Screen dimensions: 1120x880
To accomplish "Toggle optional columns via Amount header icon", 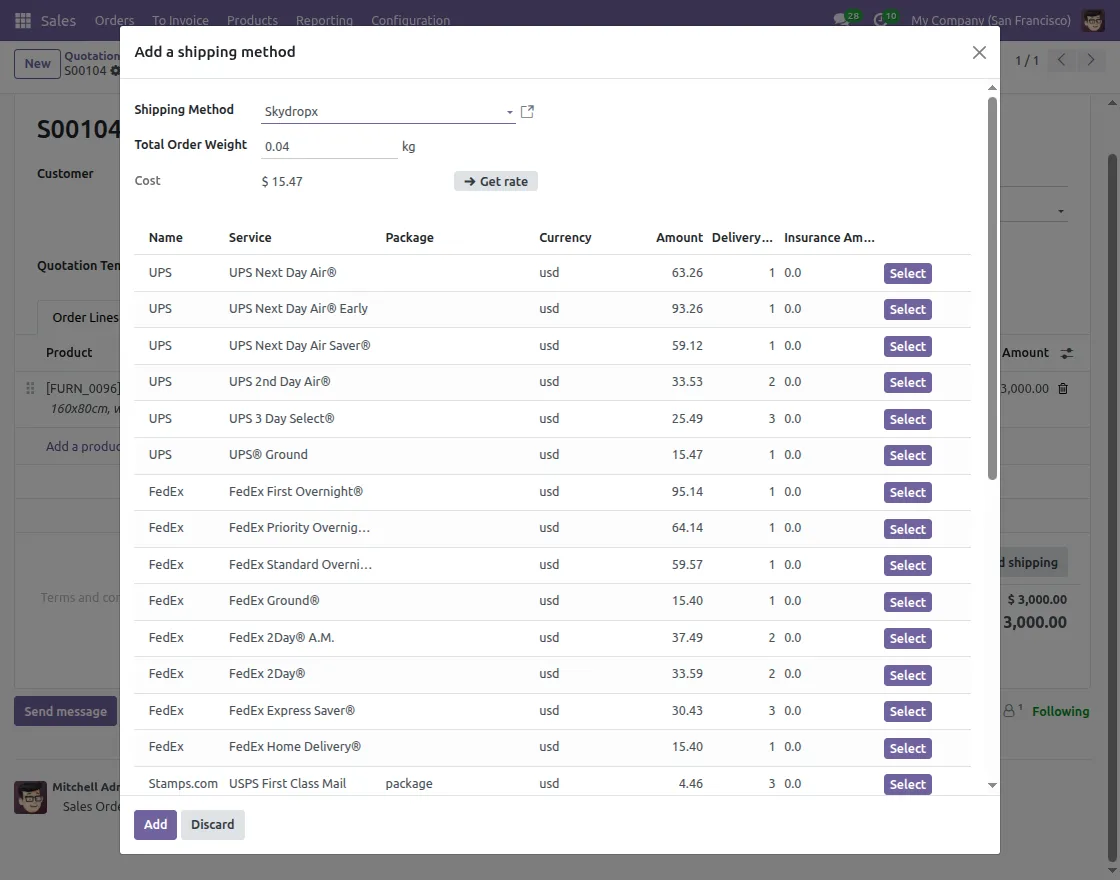I will point(1066,353).
